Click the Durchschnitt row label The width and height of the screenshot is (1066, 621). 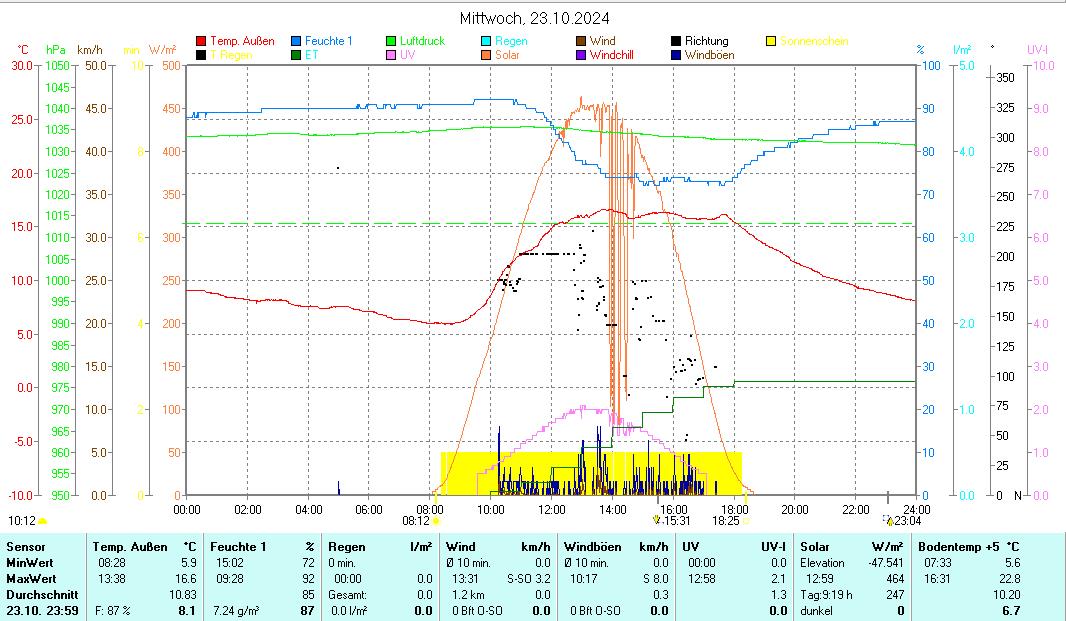[42, 594]
